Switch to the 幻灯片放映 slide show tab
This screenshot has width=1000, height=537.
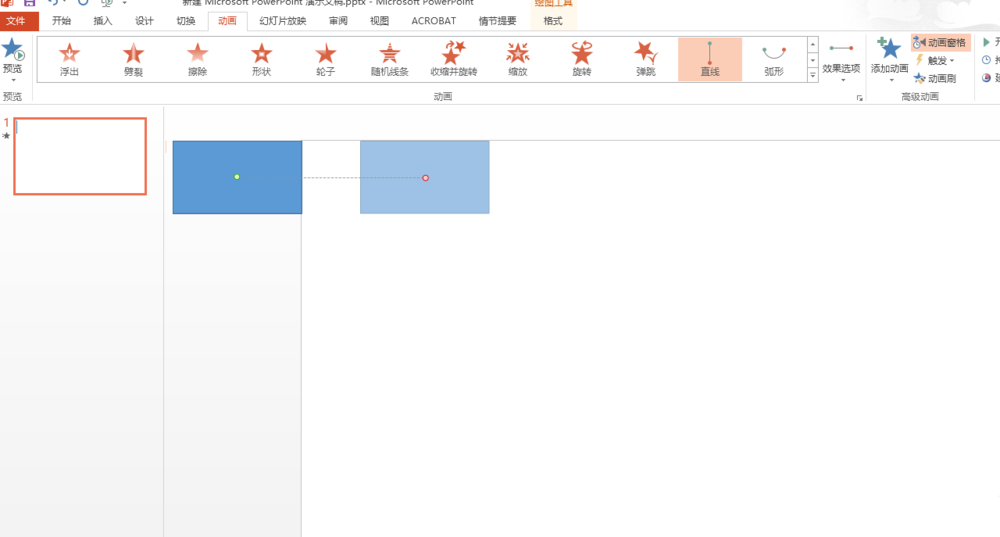(283, 21)
